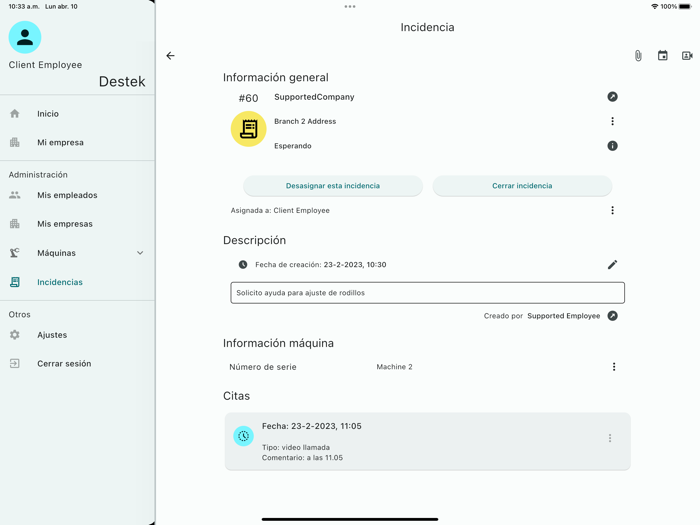Open the Machine 2 serial number options

613,367
